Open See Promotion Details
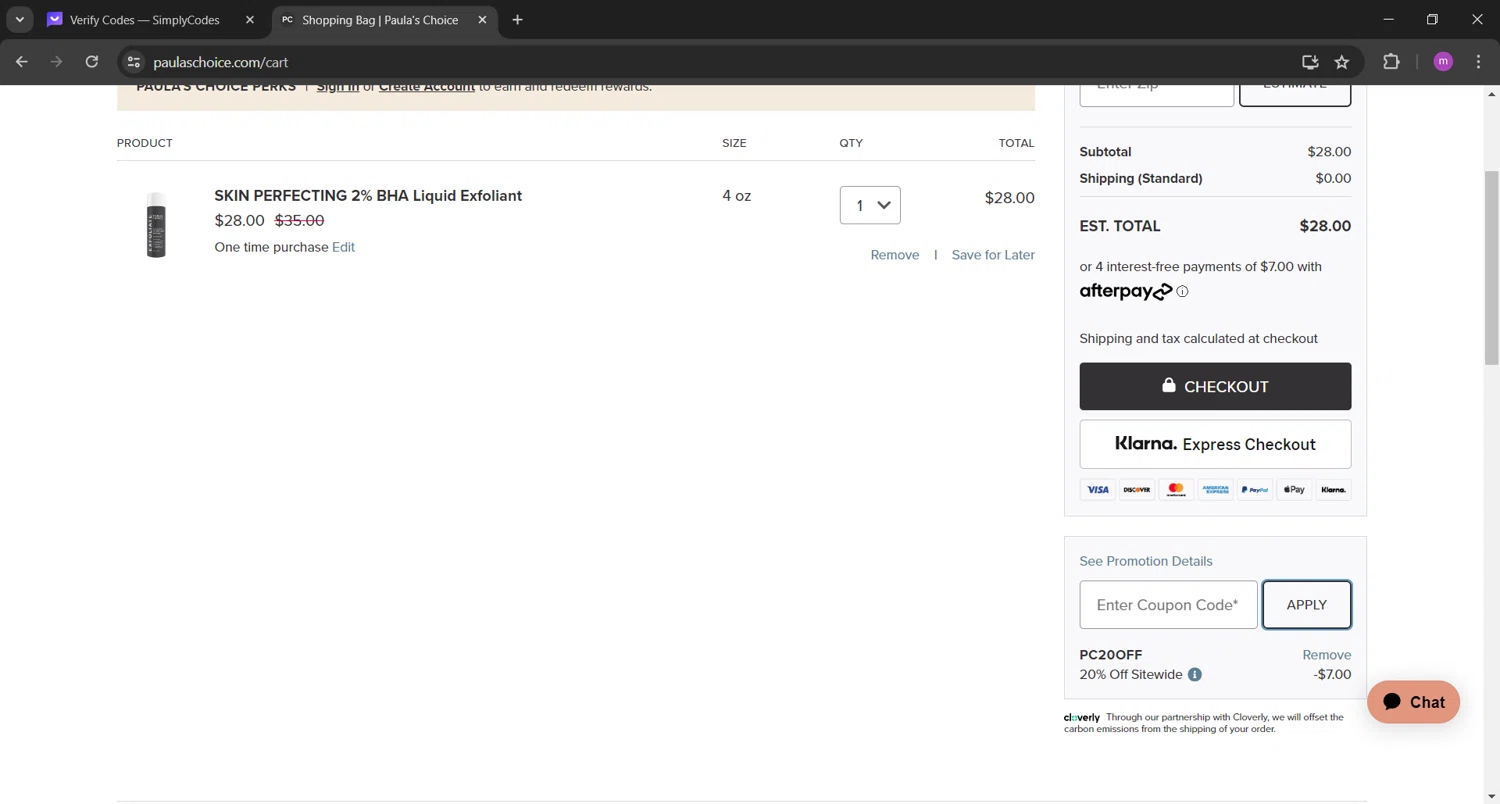 tap(1146, 561)
